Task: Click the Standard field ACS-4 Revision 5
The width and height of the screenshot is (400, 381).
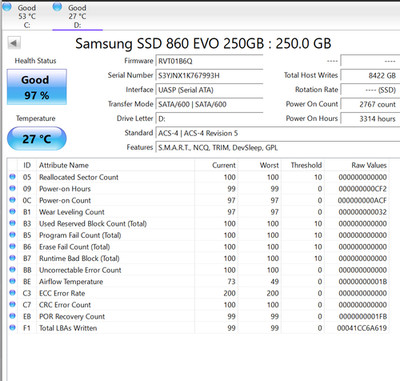Action: [x=278, y=133]
